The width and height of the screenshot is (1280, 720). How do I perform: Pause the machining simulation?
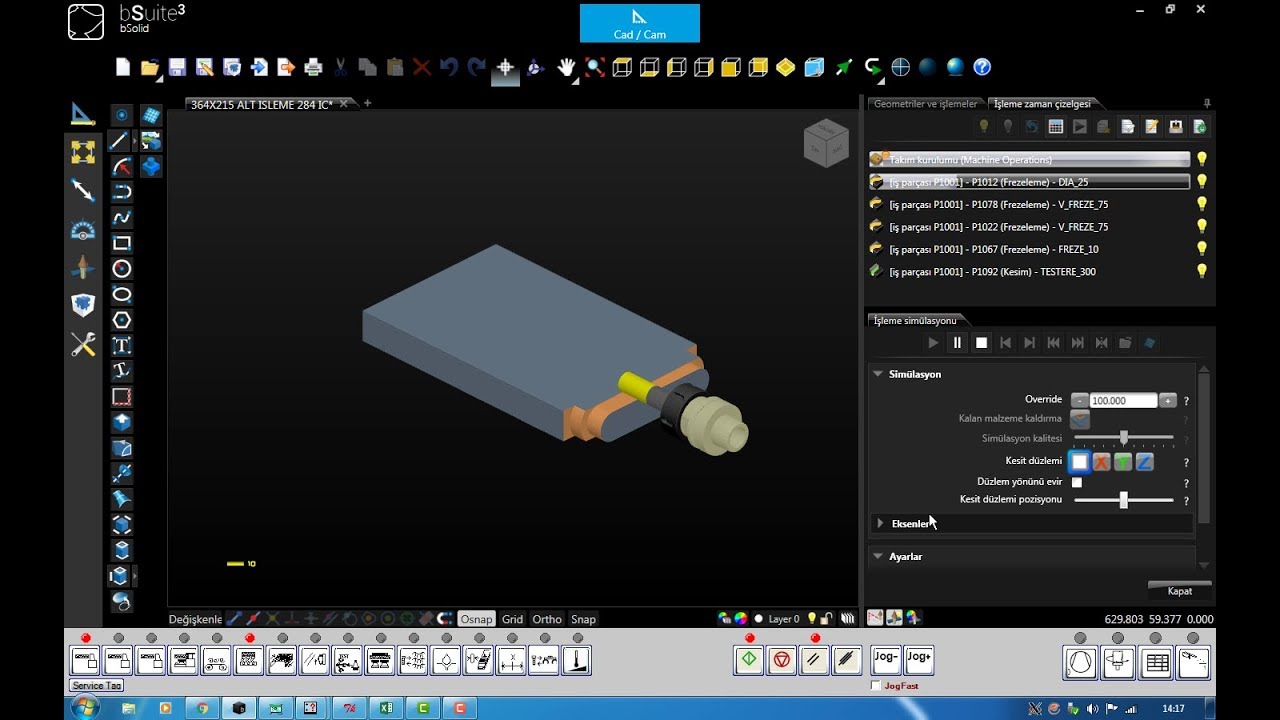click(957, 343)
